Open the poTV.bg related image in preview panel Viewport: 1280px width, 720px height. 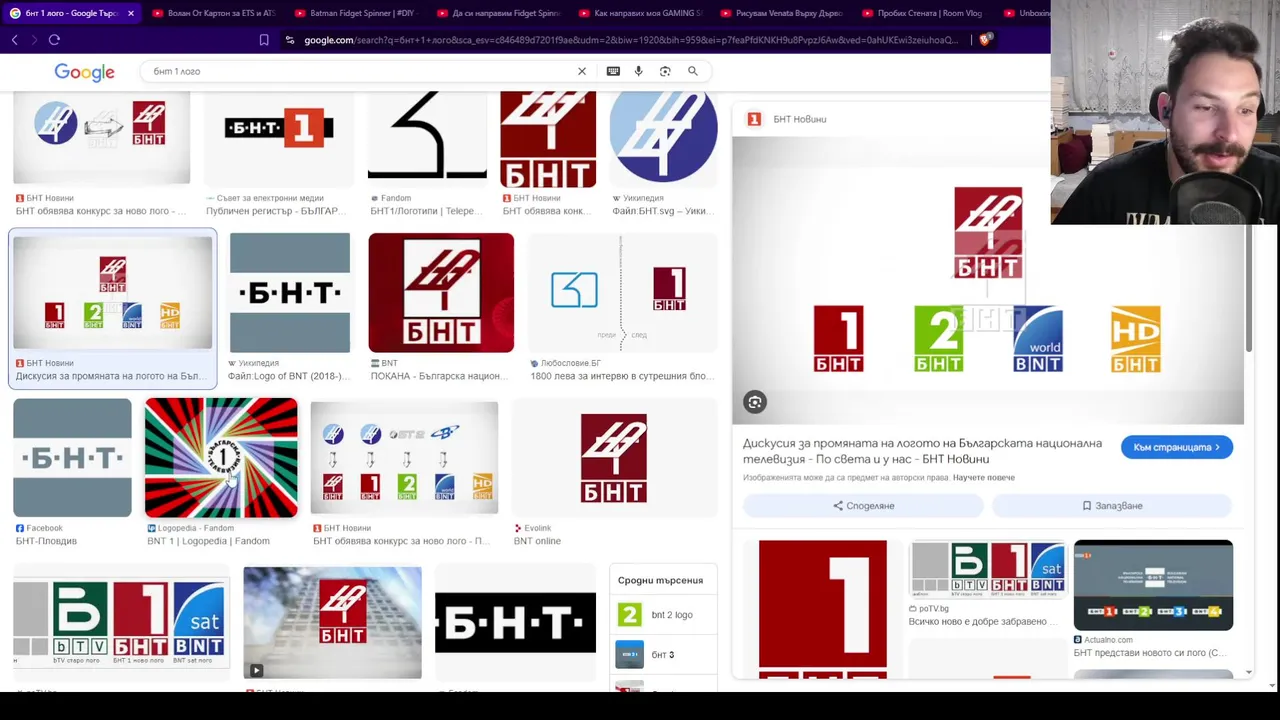pos(987,569)
